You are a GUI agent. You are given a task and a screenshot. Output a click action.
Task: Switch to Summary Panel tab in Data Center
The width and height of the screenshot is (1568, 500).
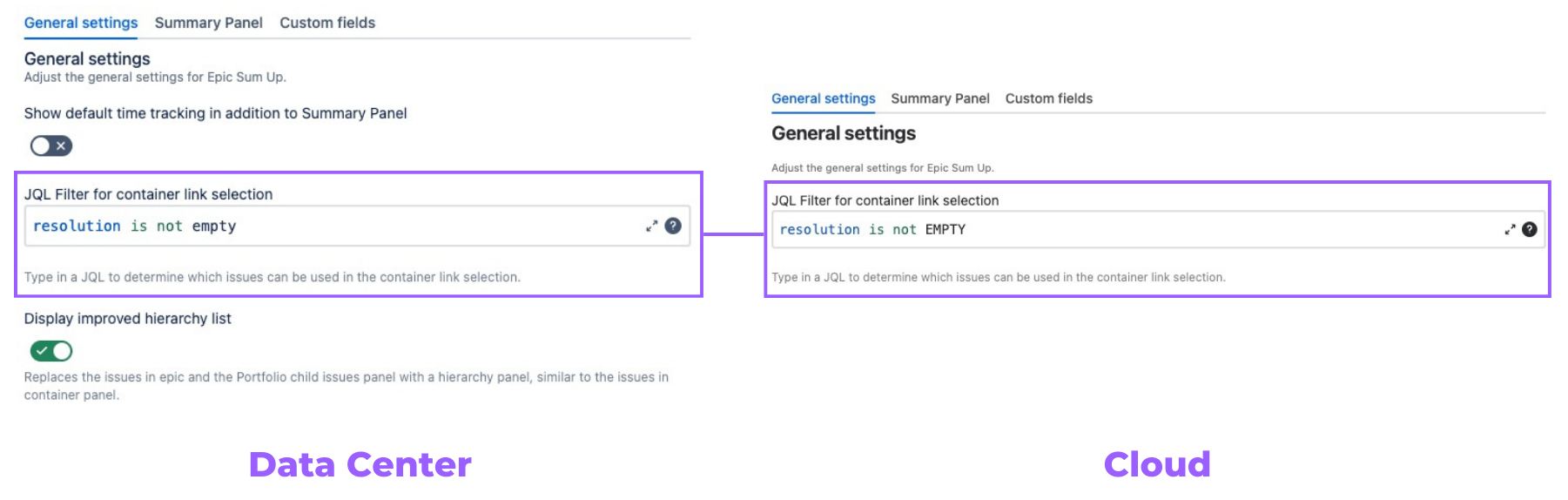point(209,23)
